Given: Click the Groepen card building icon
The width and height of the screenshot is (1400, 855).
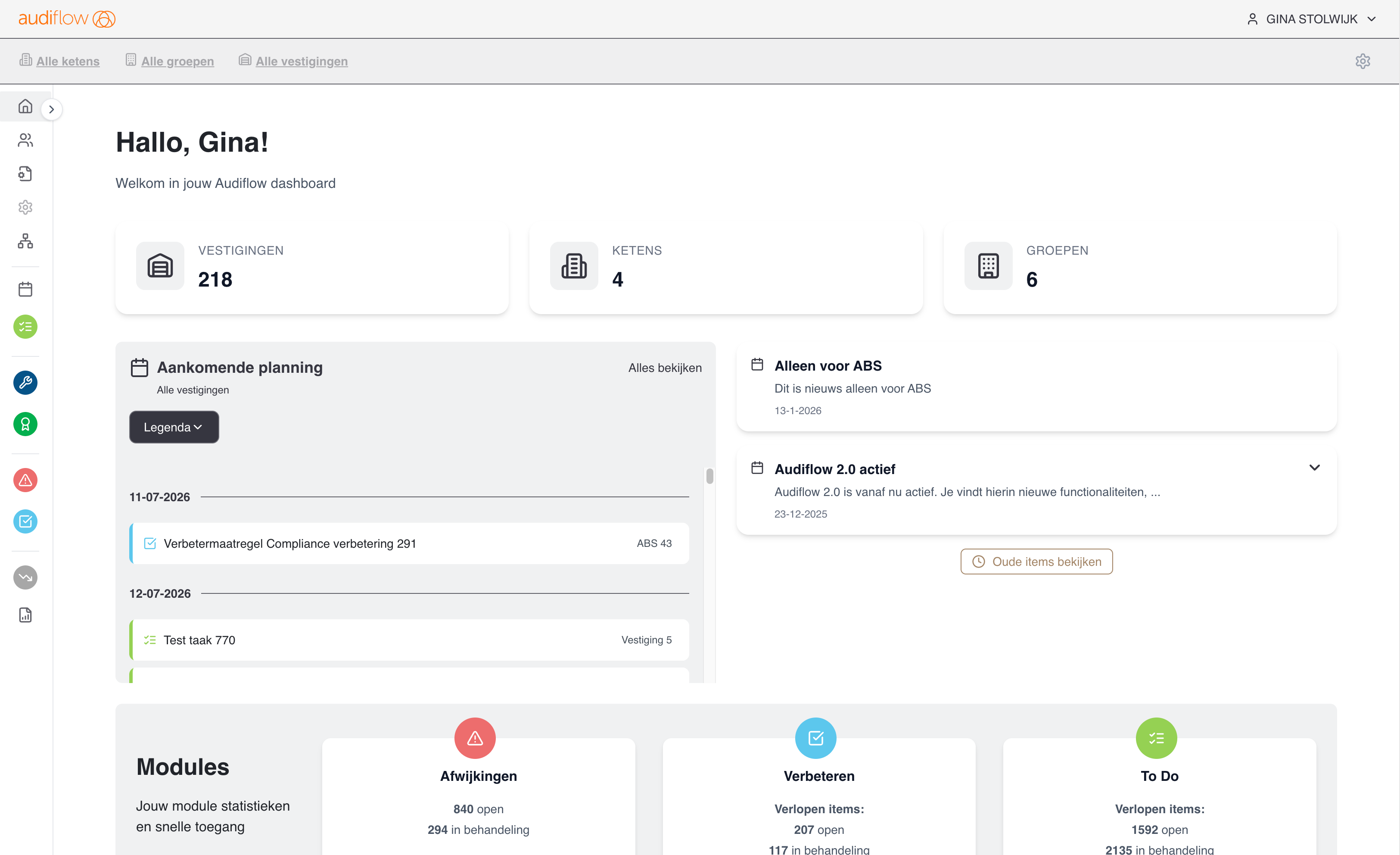Looking at the screenshot, I should tap(988, 265).
